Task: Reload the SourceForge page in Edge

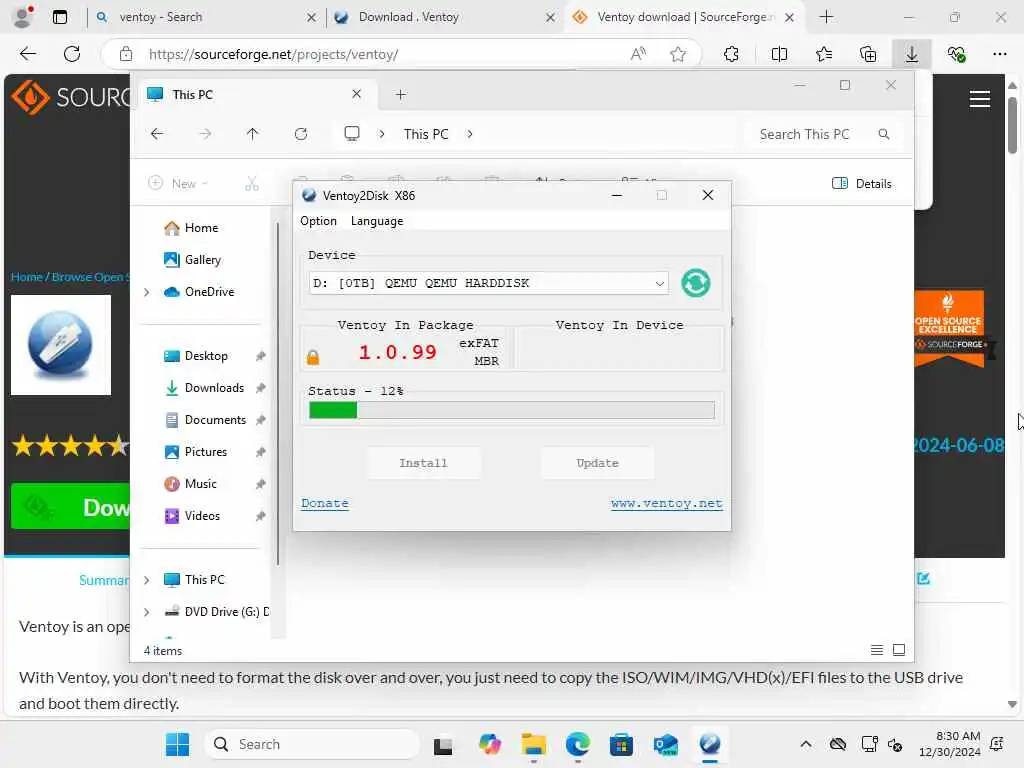Action: point(72,54)
